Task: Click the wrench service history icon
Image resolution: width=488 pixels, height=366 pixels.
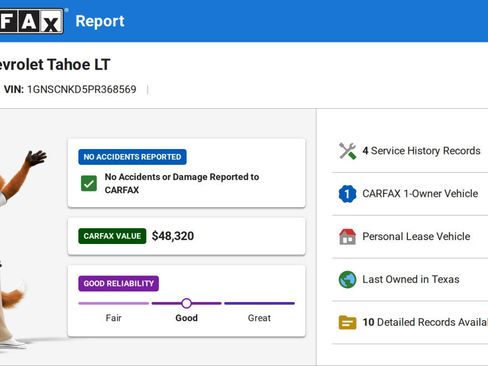Action: click(x=347, y=151)
